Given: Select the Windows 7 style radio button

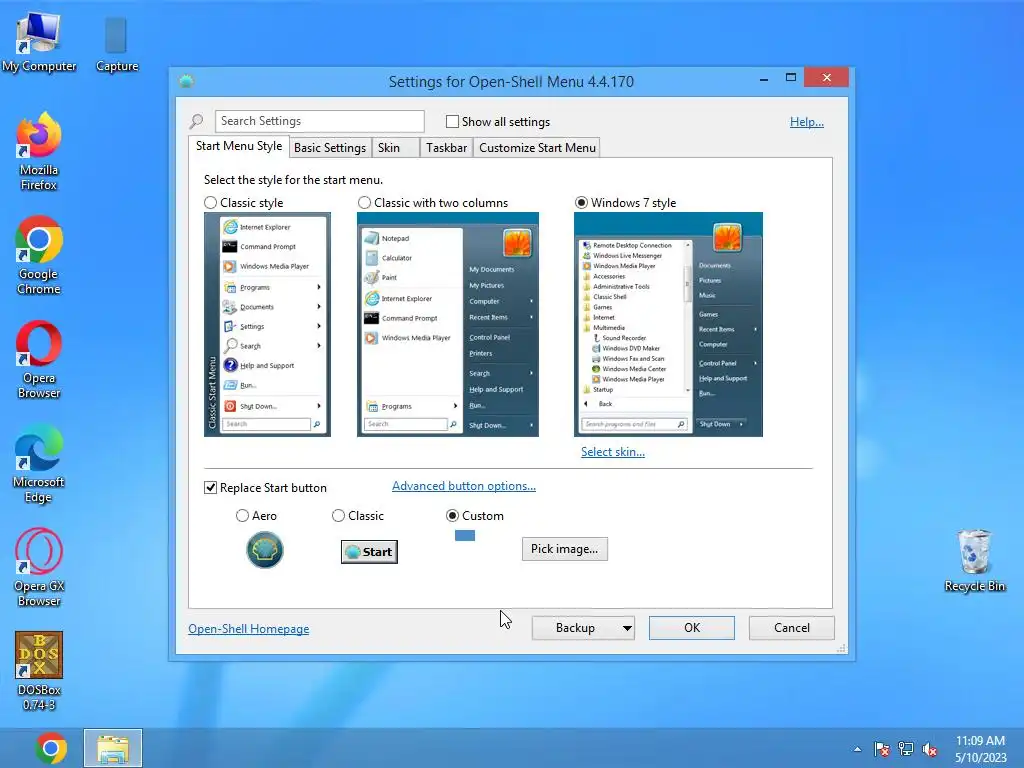Looking at the screenshot, I should pos(581,203).
